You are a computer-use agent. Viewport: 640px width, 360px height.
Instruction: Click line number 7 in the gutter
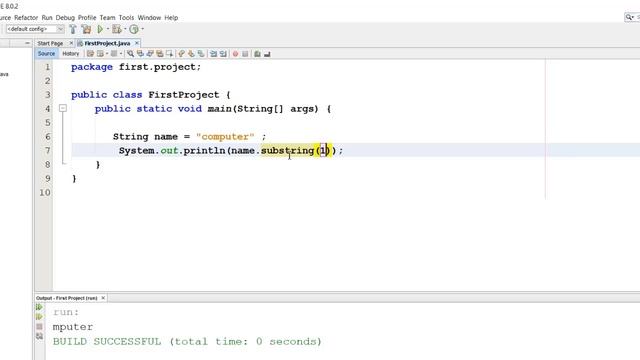[47, 150]
